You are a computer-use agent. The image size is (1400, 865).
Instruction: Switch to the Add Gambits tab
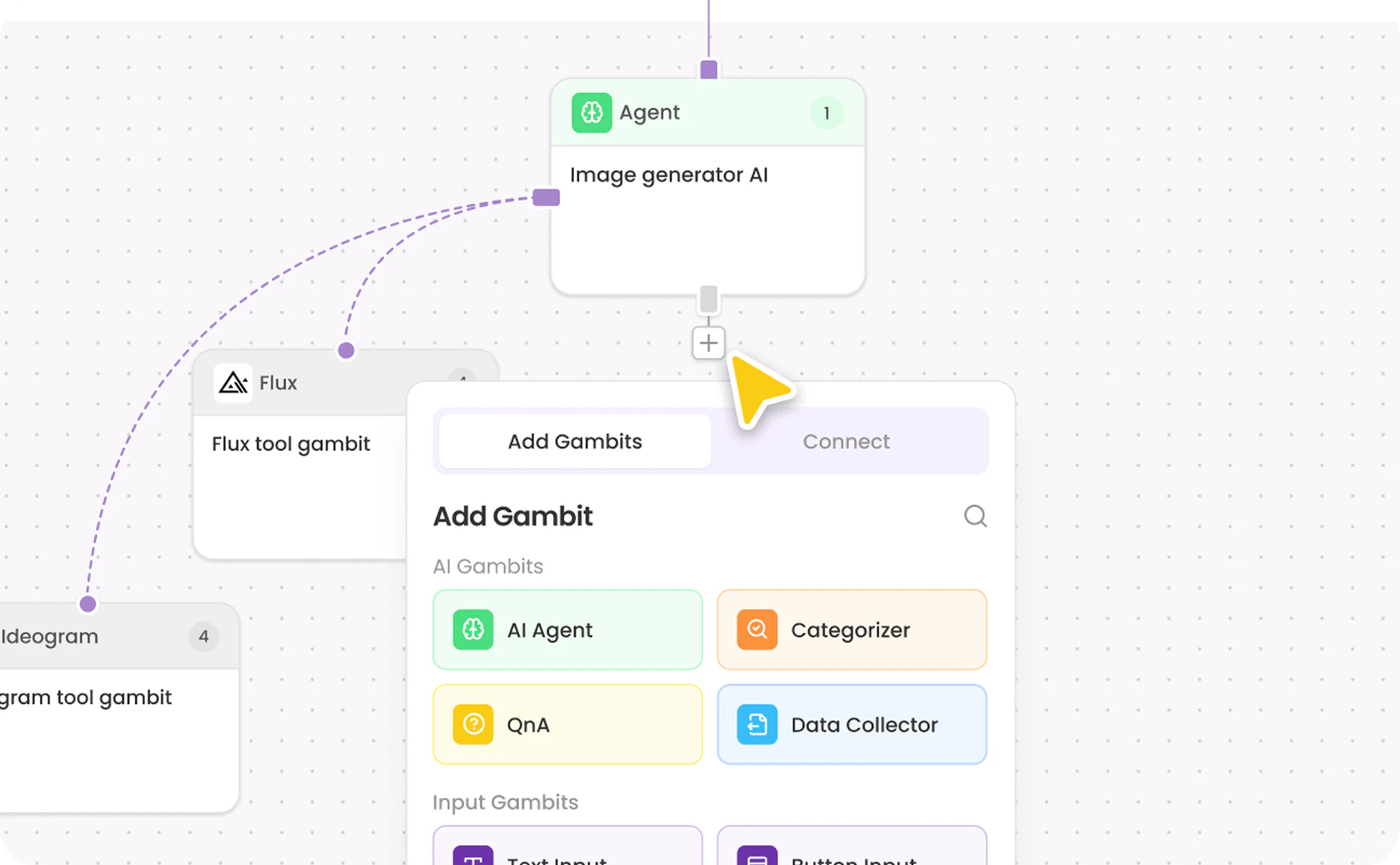click(574, 441)
